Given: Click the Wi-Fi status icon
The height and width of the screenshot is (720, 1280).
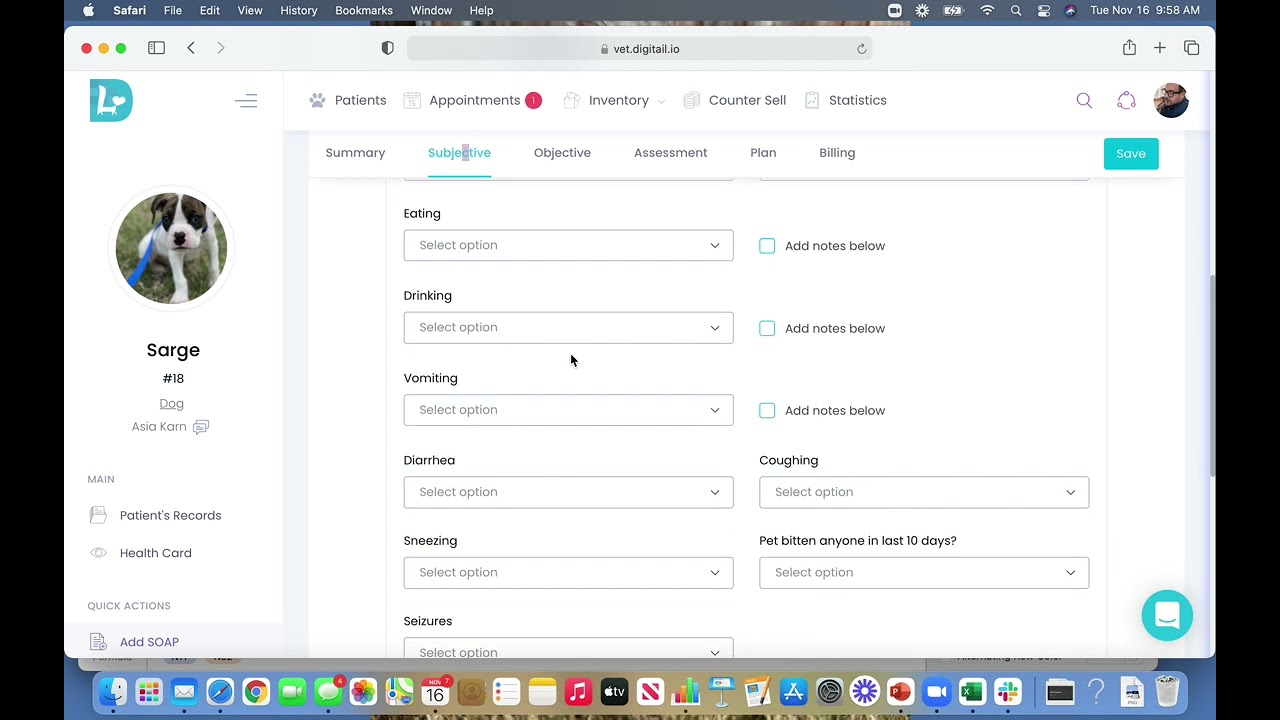Looking at the screenshot, I should (x=987, y=10).
